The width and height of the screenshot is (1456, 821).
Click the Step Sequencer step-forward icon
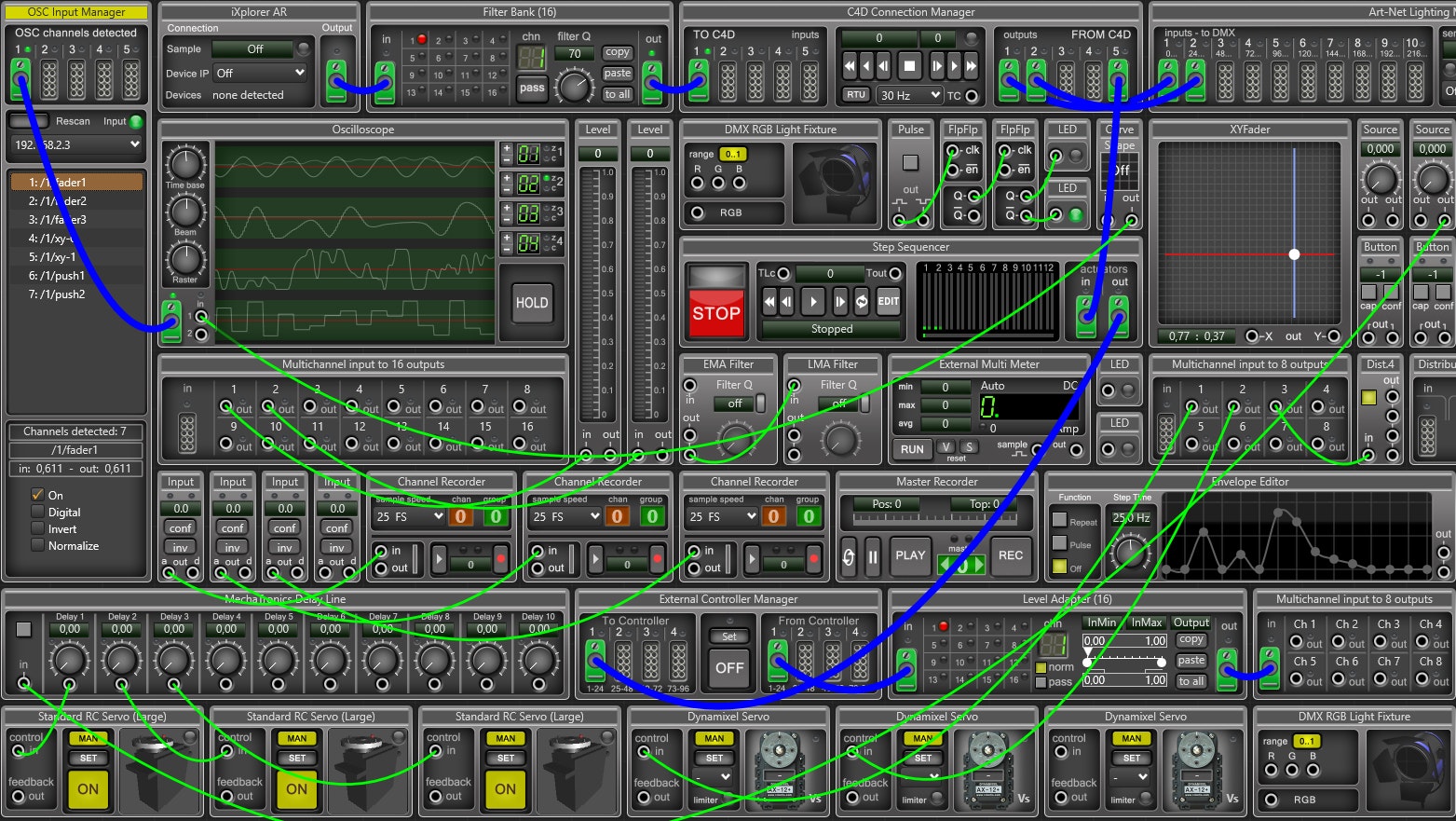[x=840, y=301]
